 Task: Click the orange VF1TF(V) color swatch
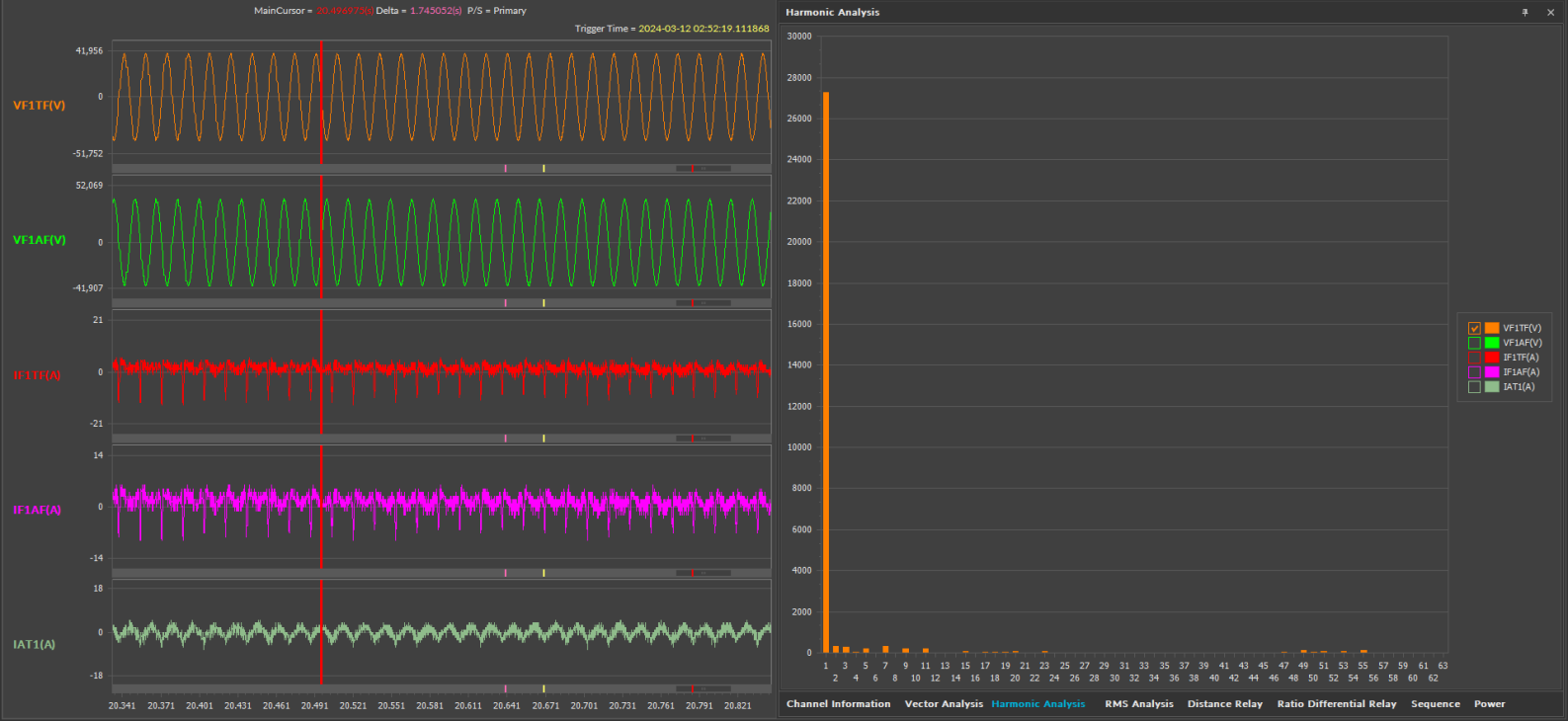pyautogui.click(x=1491, y=328)
